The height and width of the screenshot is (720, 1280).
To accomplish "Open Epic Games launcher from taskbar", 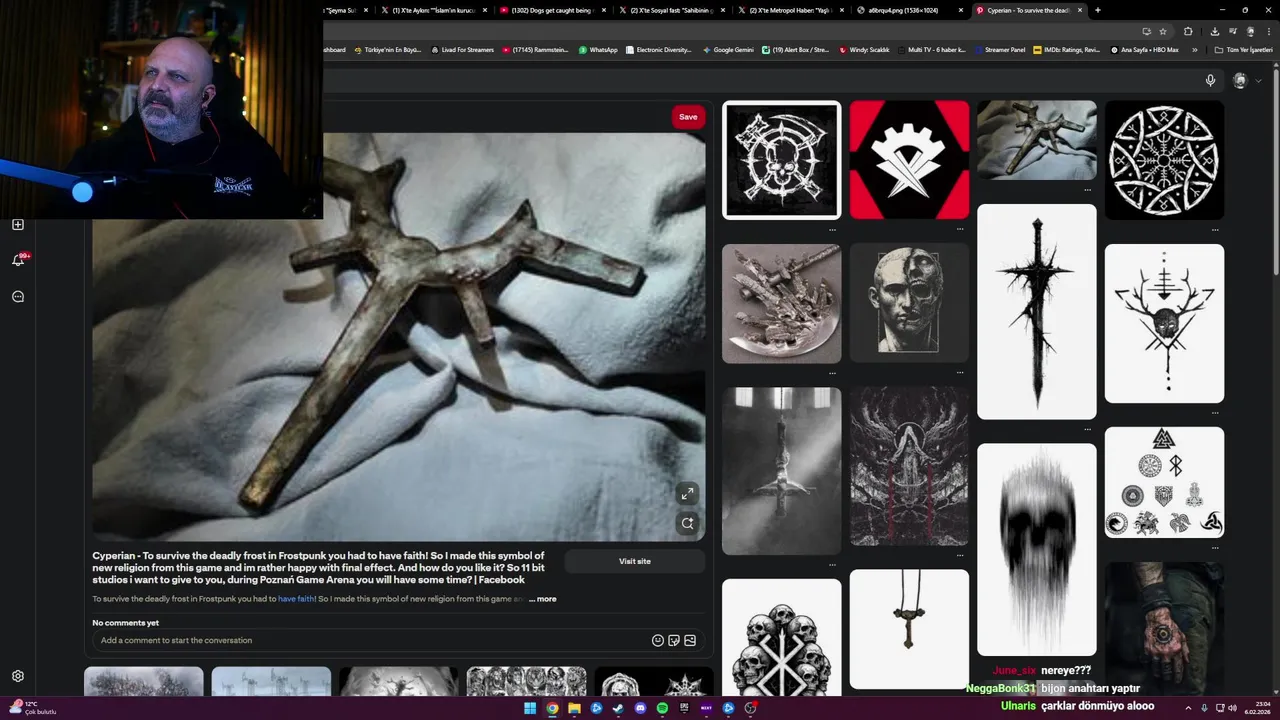I will tap(684, 708).
